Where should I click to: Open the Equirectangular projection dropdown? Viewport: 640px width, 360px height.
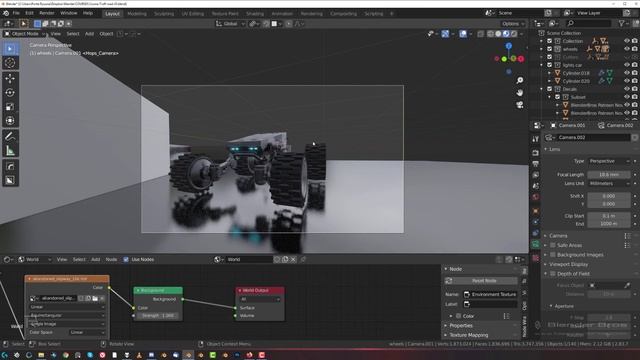[67, 315]
